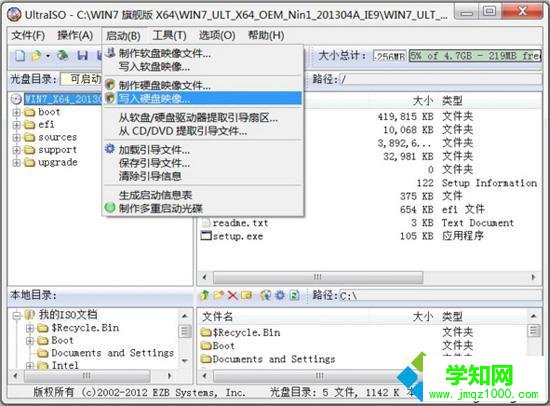Viewport: 550px width, 406px height.
Task: Click the green refresh icon in local toolbar
Action: 294,295
